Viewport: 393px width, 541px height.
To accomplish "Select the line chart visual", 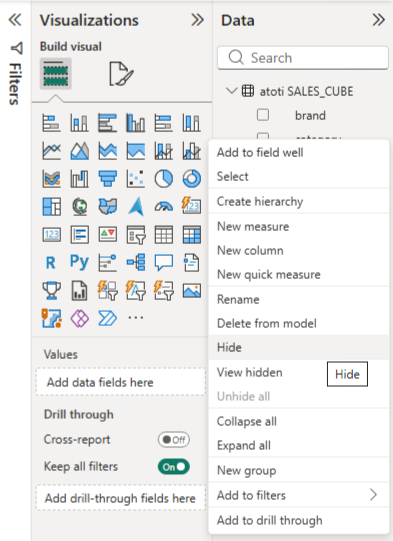I will pos(51,151).
